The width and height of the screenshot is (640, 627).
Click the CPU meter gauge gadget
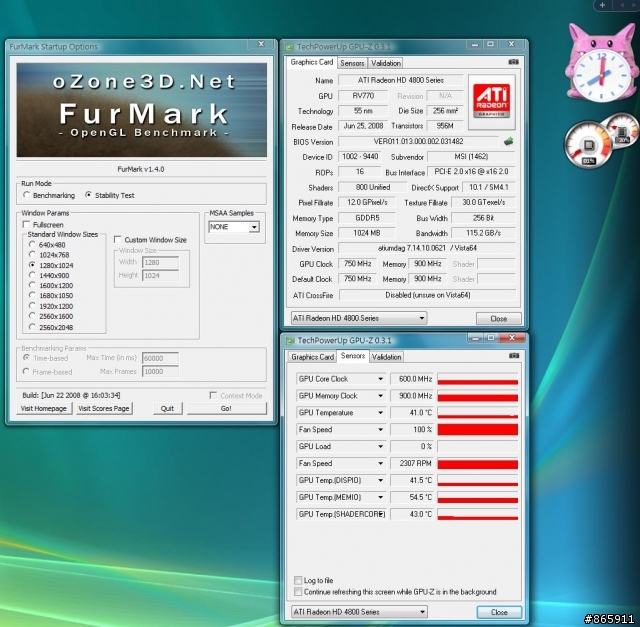pyautogui.click(x=588, y=144)
